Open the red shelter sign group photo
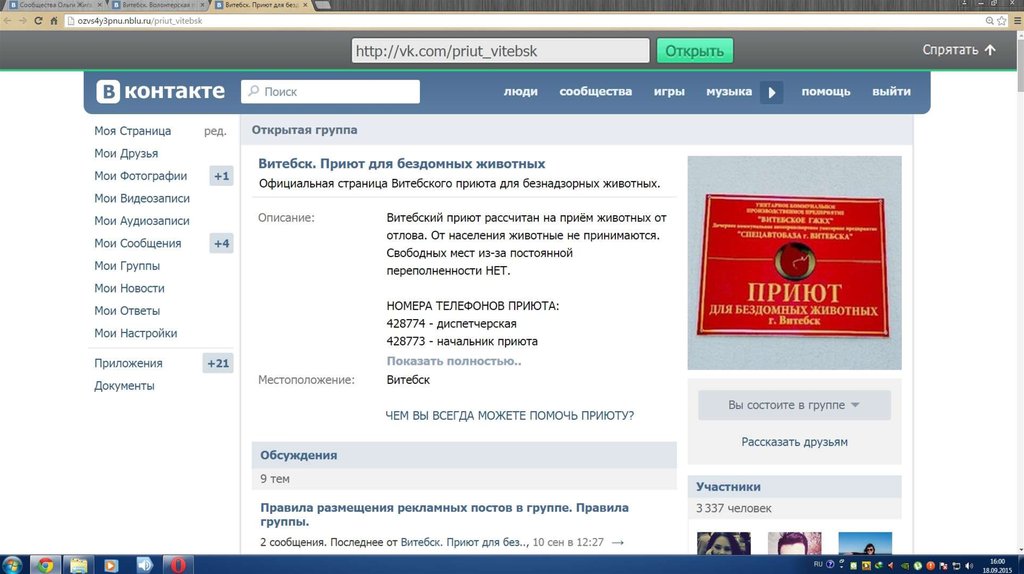1024x574 pixels. click(x=794, y=263)
